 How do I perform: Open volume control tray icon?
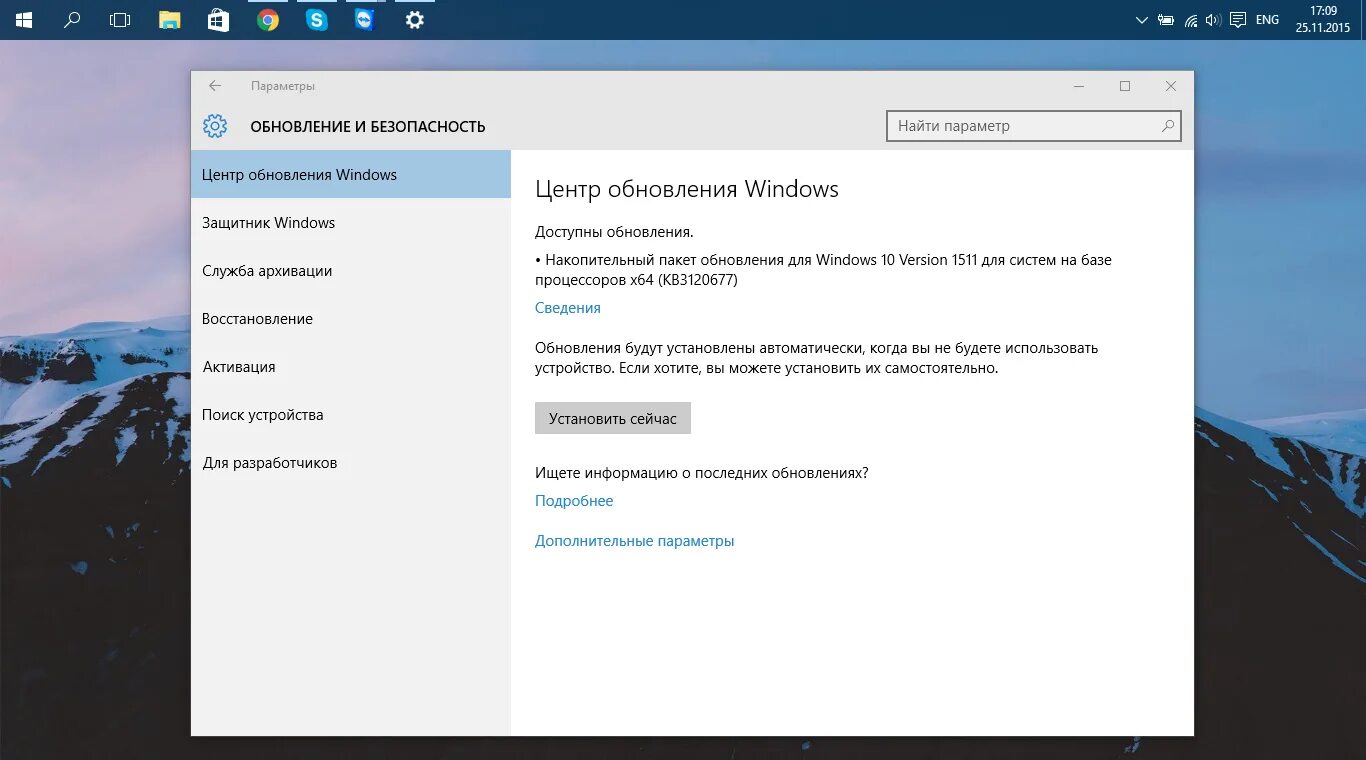point(1213,20)
